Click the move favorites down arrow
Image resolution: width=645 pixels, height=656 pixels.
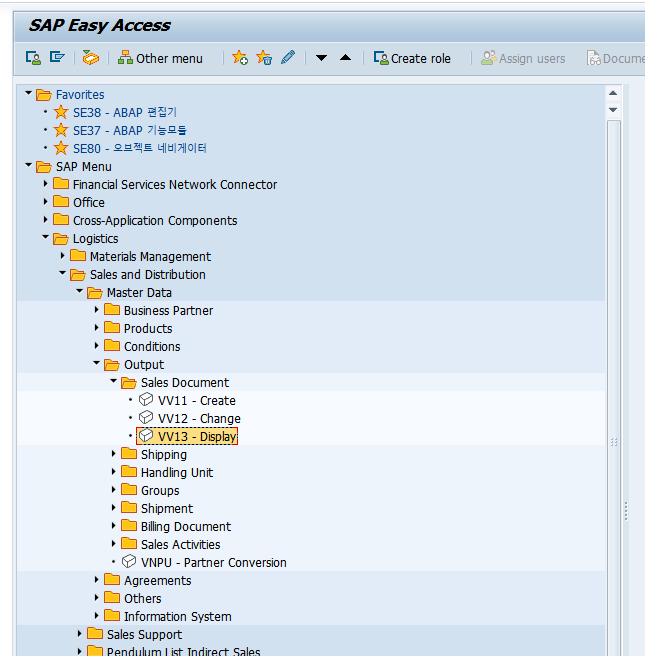tap(321, 58)
